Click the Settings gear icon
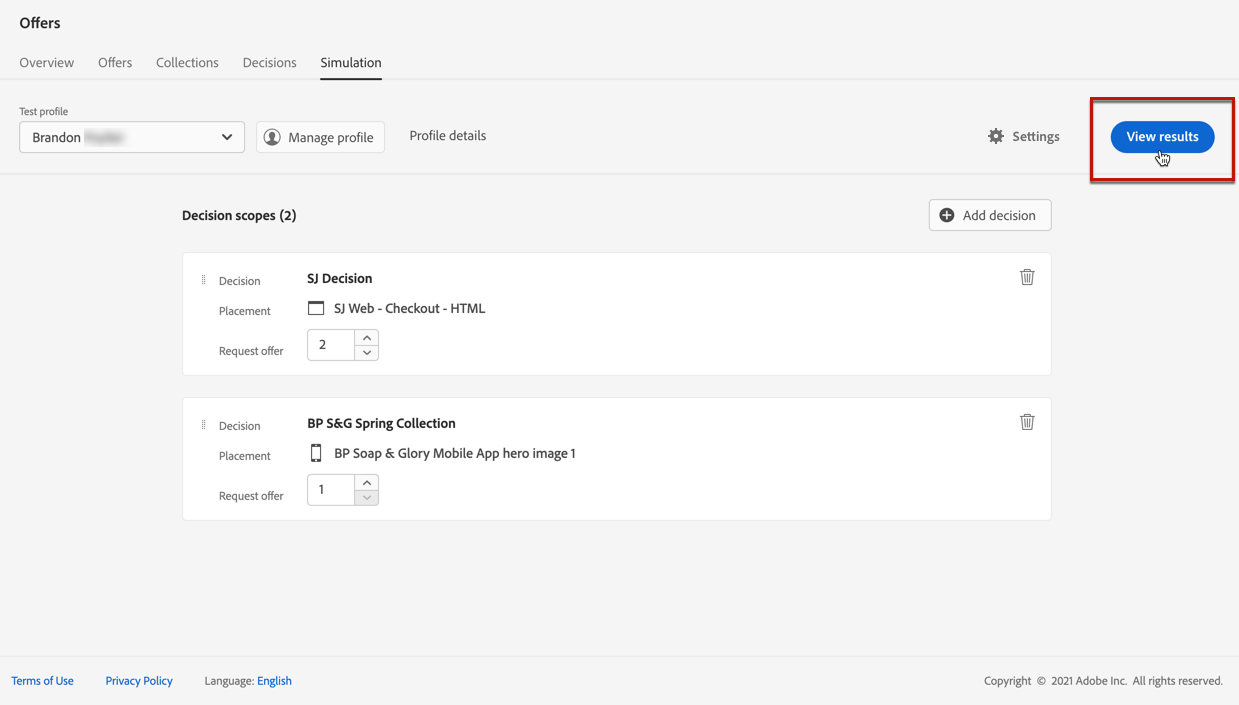The height and width of the screenshot is (705, 1239). [x=996, y=136]
